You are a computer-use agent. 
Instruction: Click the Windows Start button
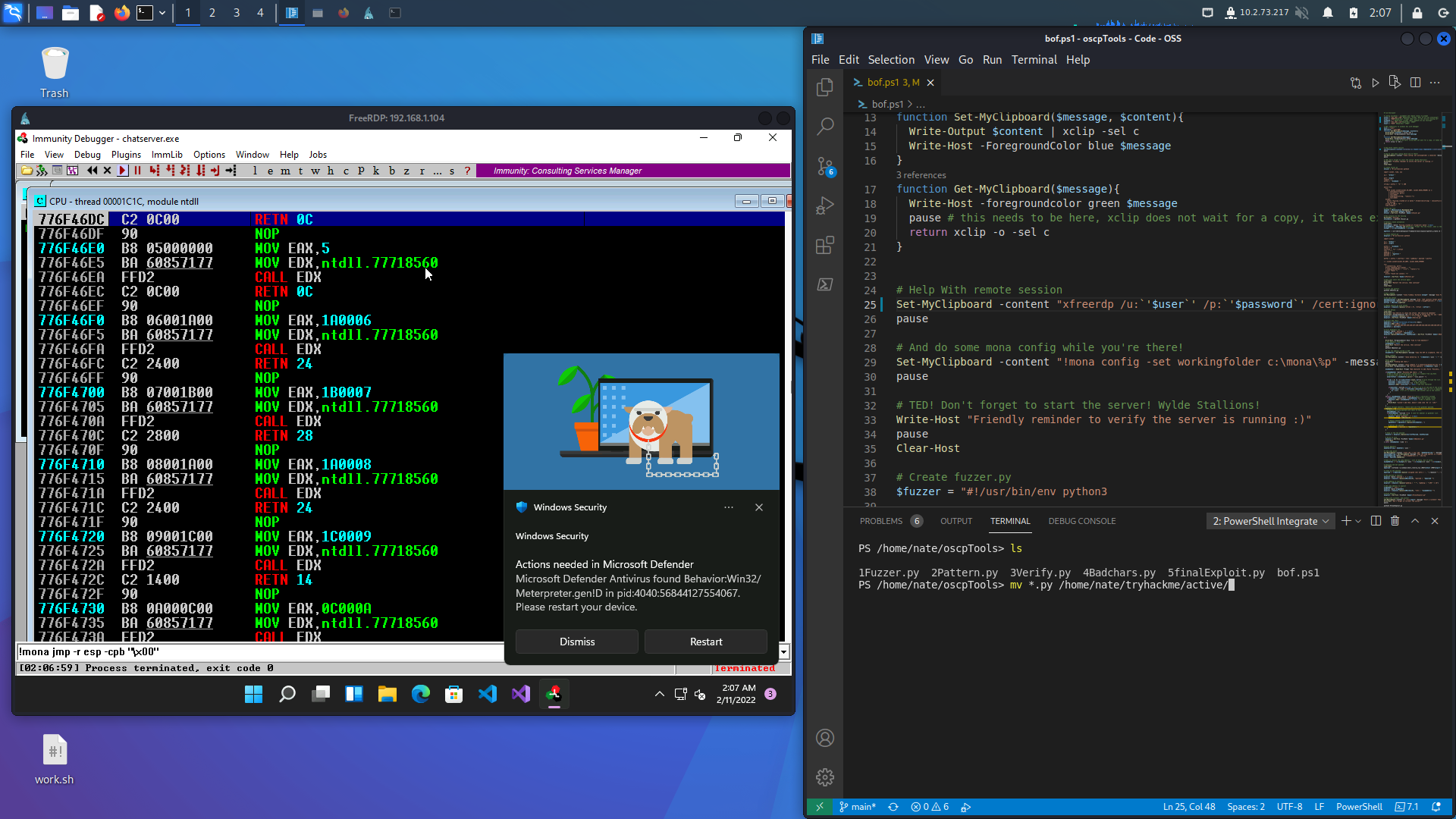(x=253, y=694)
